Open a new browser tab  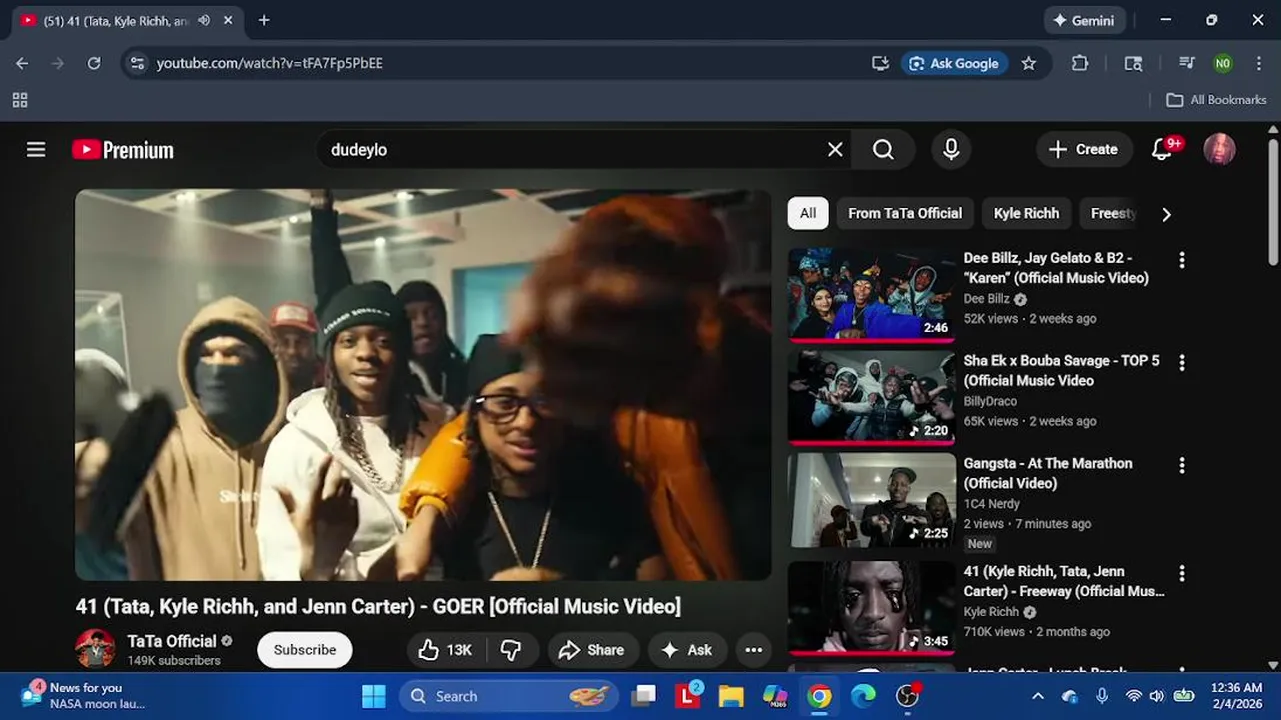pos(264,20)
